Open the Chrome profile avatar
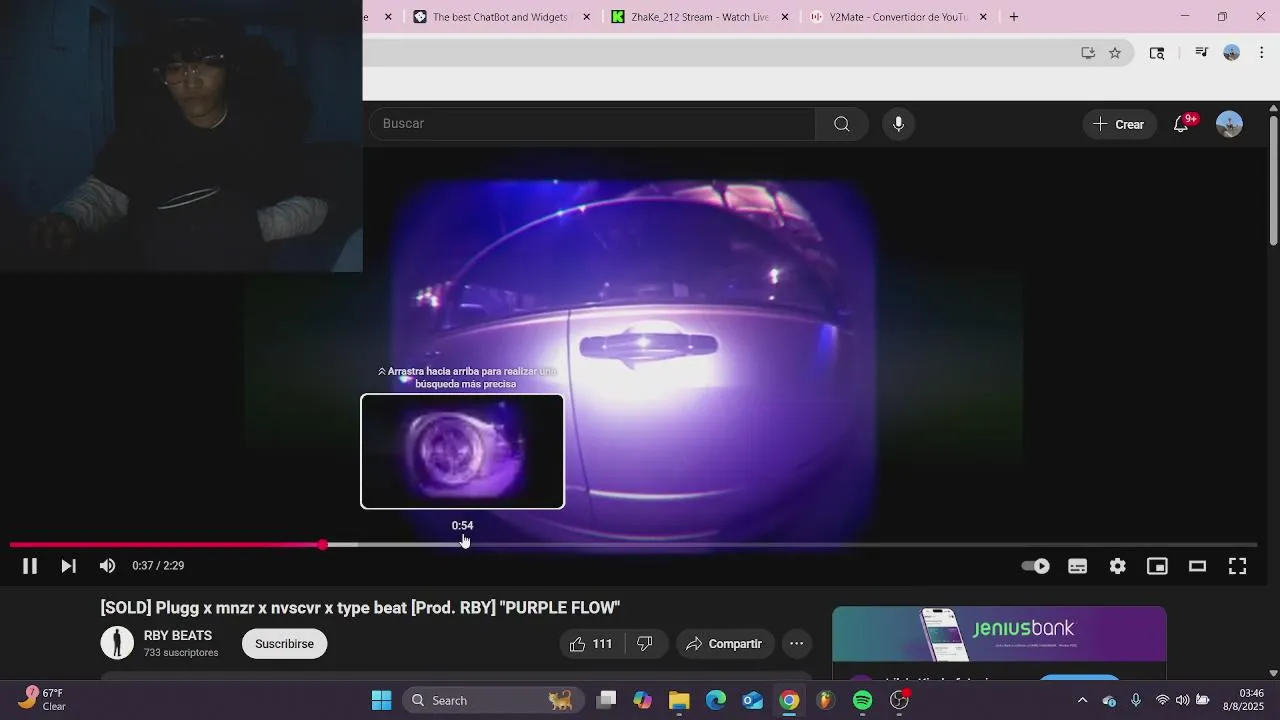 click(x=1232, y=53)
